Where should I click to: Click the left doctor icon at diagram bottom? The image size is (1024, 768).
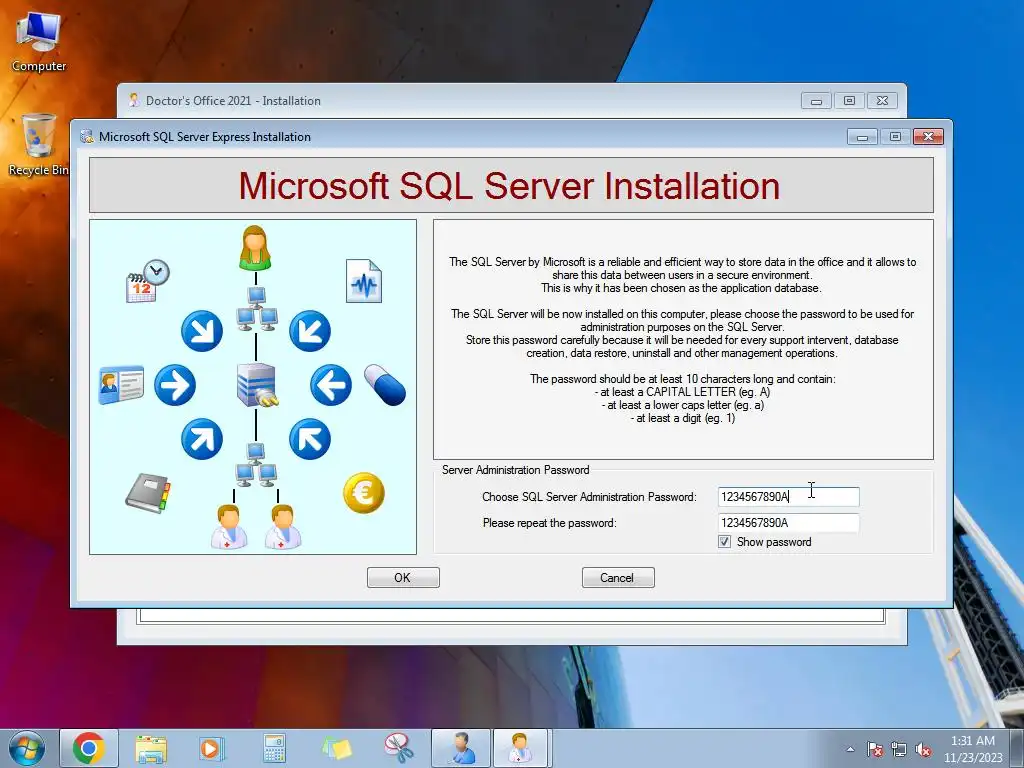pyautogui.click(x=229, y=526)
